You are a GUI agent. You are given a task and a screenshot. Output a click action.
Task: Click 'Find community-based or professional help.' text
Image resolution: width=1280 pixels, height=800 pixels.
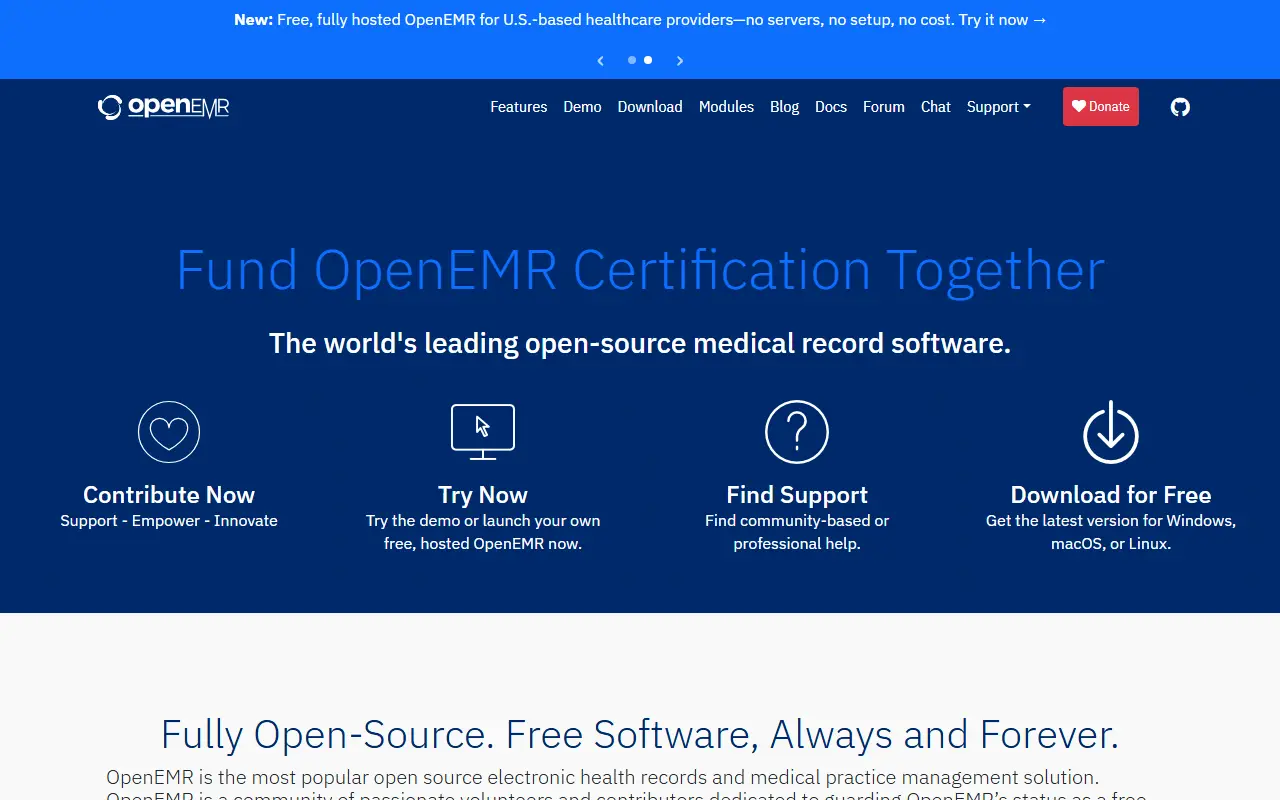click(x=797, y=532)
